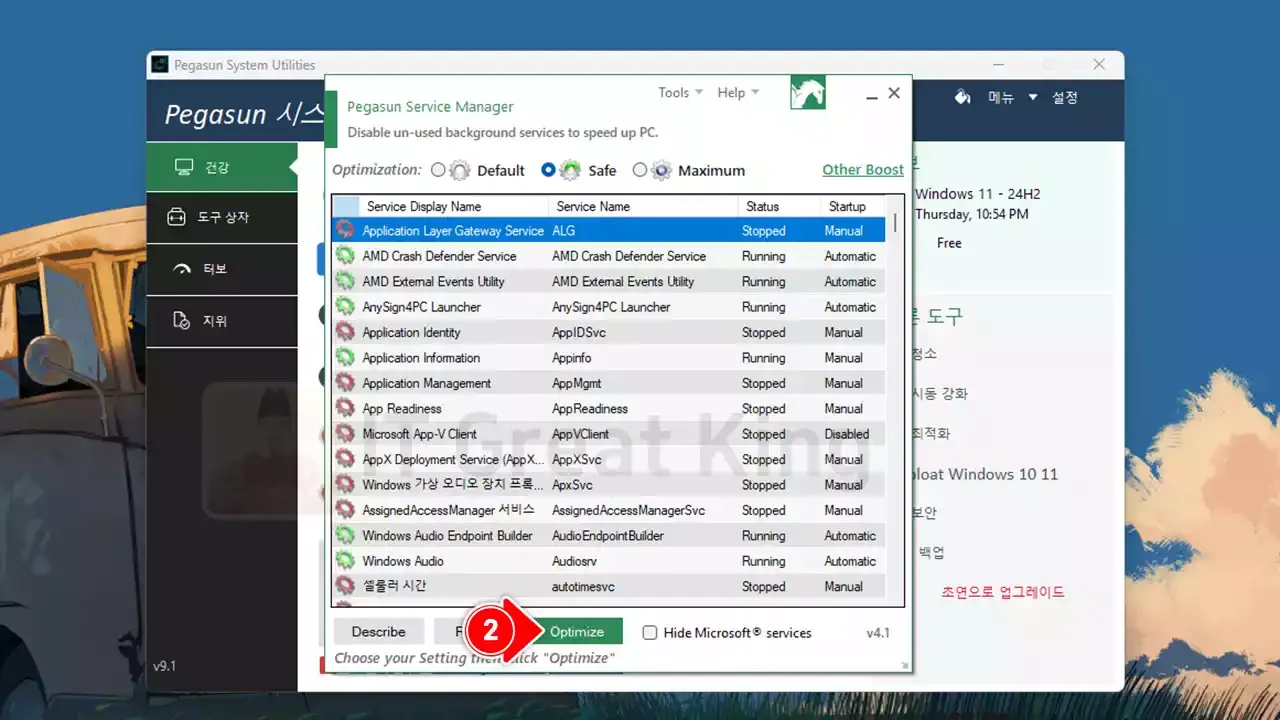The image size is (1280, 720).
Task: Select the Default optimization radio button
Action: click(438, 170)
